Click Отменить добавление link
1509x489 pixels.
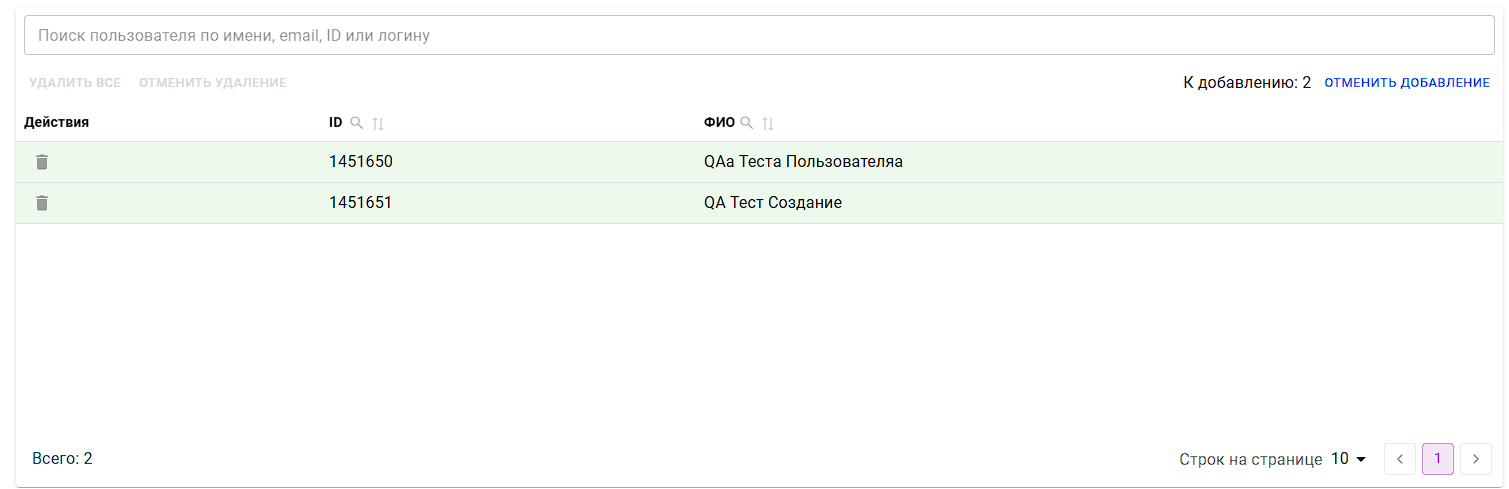click(x=1407, y=83)
